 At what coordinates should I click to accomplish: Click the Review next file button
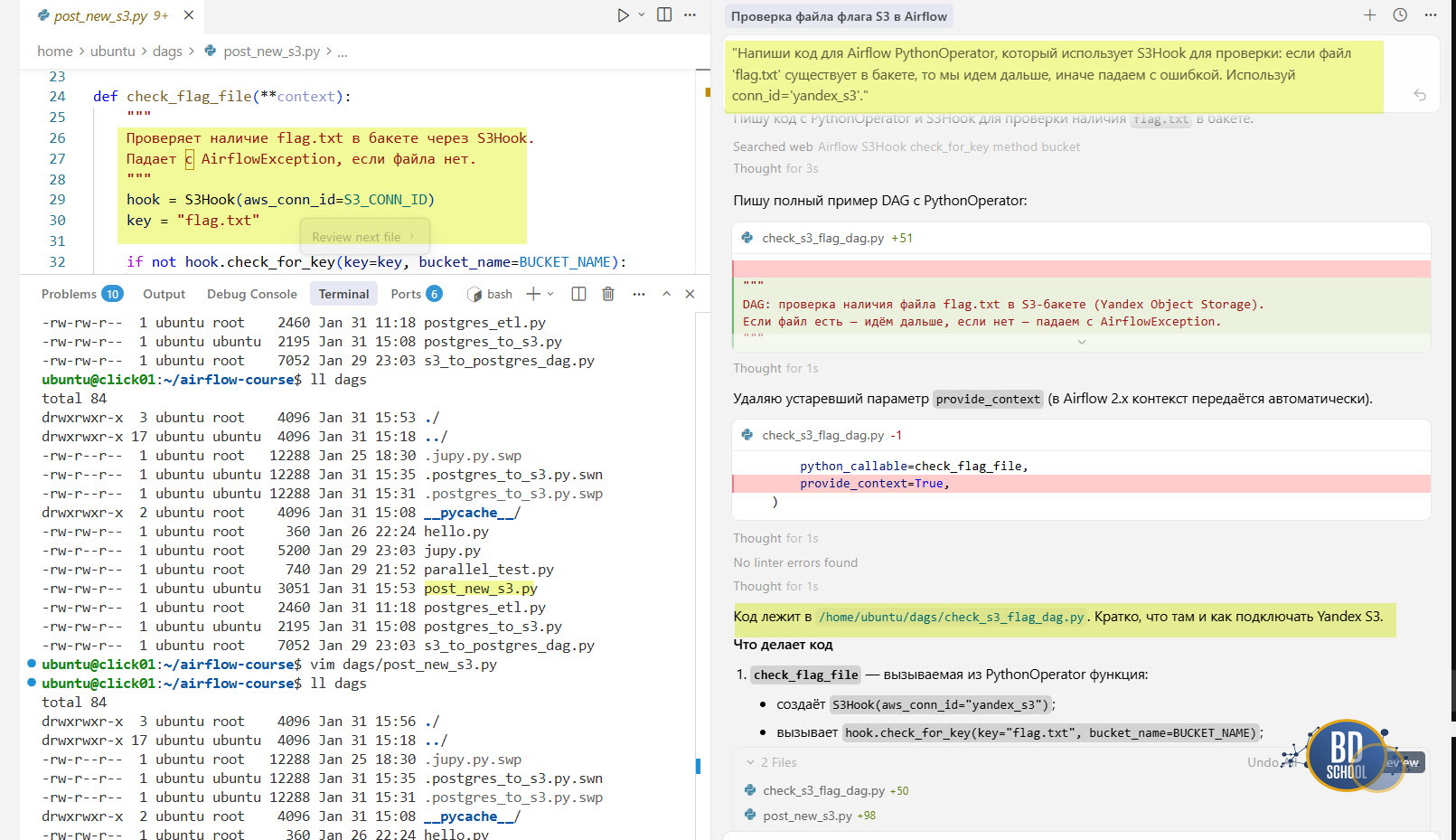363,237
